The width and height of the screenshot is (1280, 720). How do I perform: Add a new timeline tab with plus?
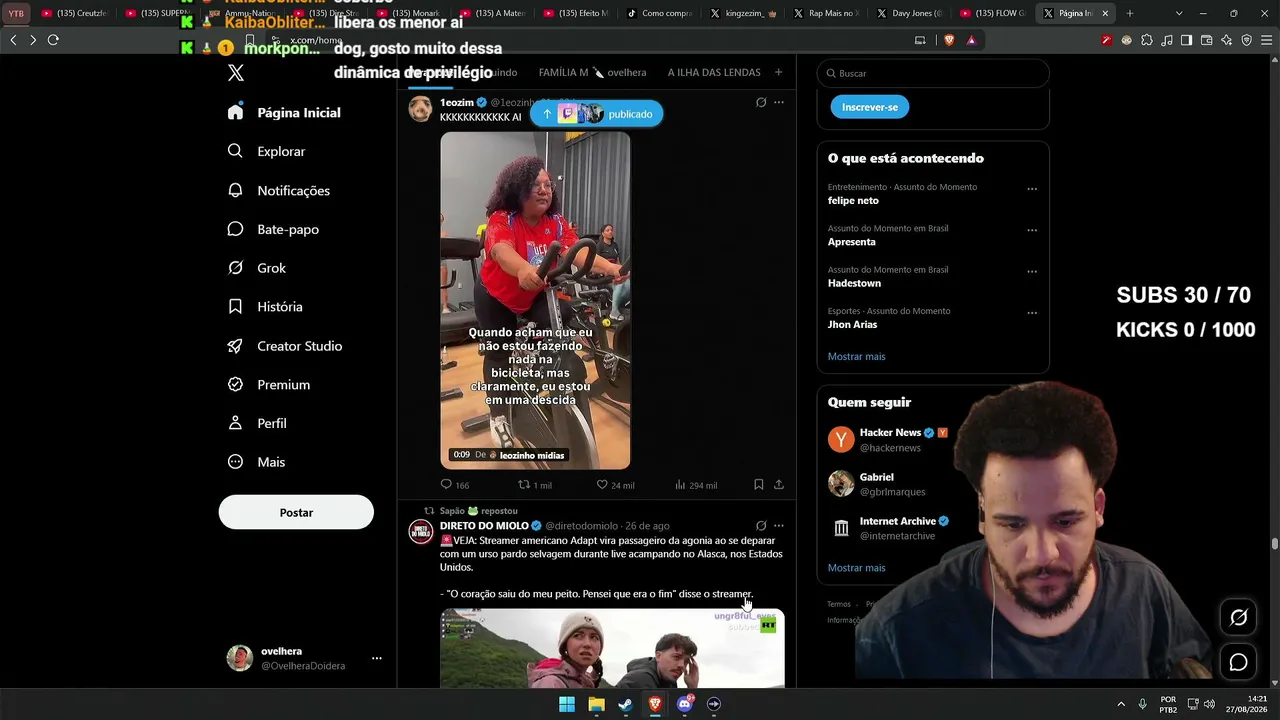click(x=778, y=72)
